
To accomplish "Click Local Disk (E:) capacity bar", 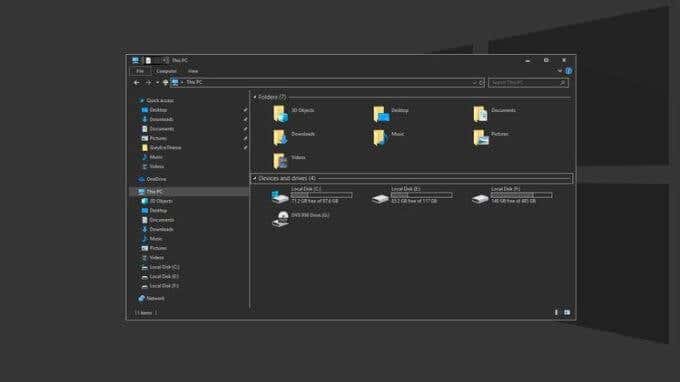I will [x=422, y=195].
